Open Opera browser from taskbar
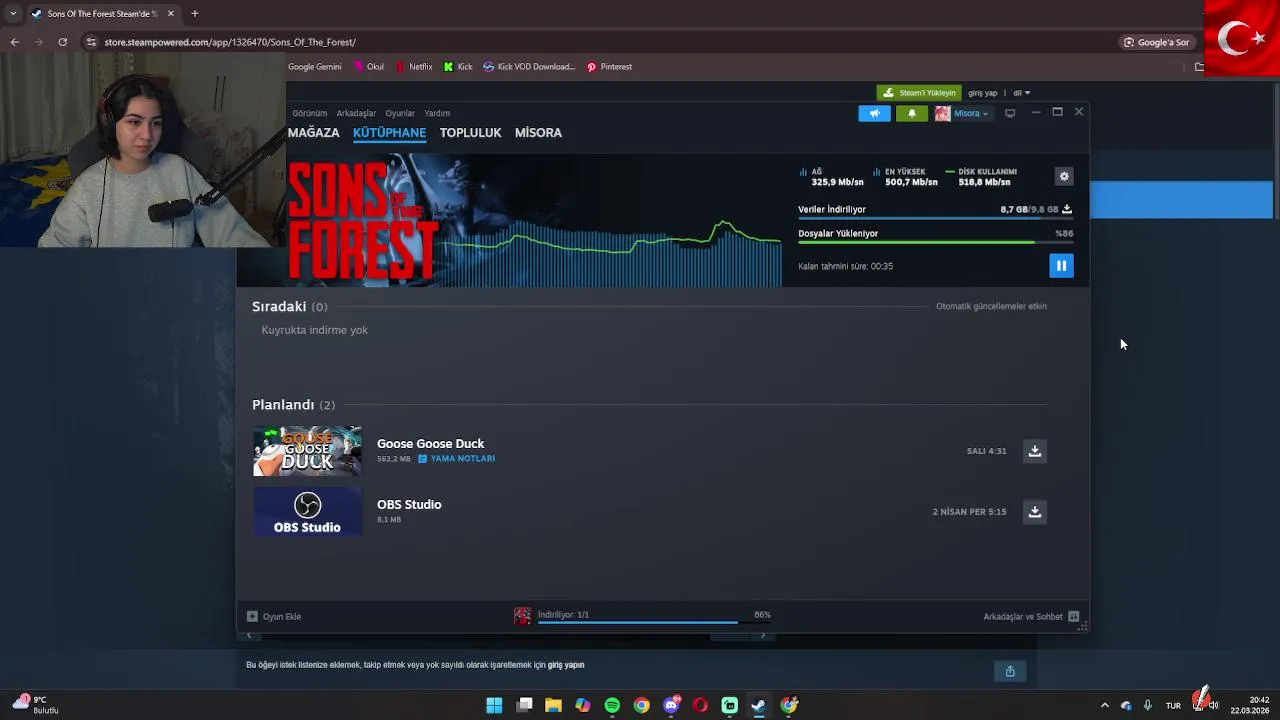Screen dimensions: 1280x720 point(700,706)
